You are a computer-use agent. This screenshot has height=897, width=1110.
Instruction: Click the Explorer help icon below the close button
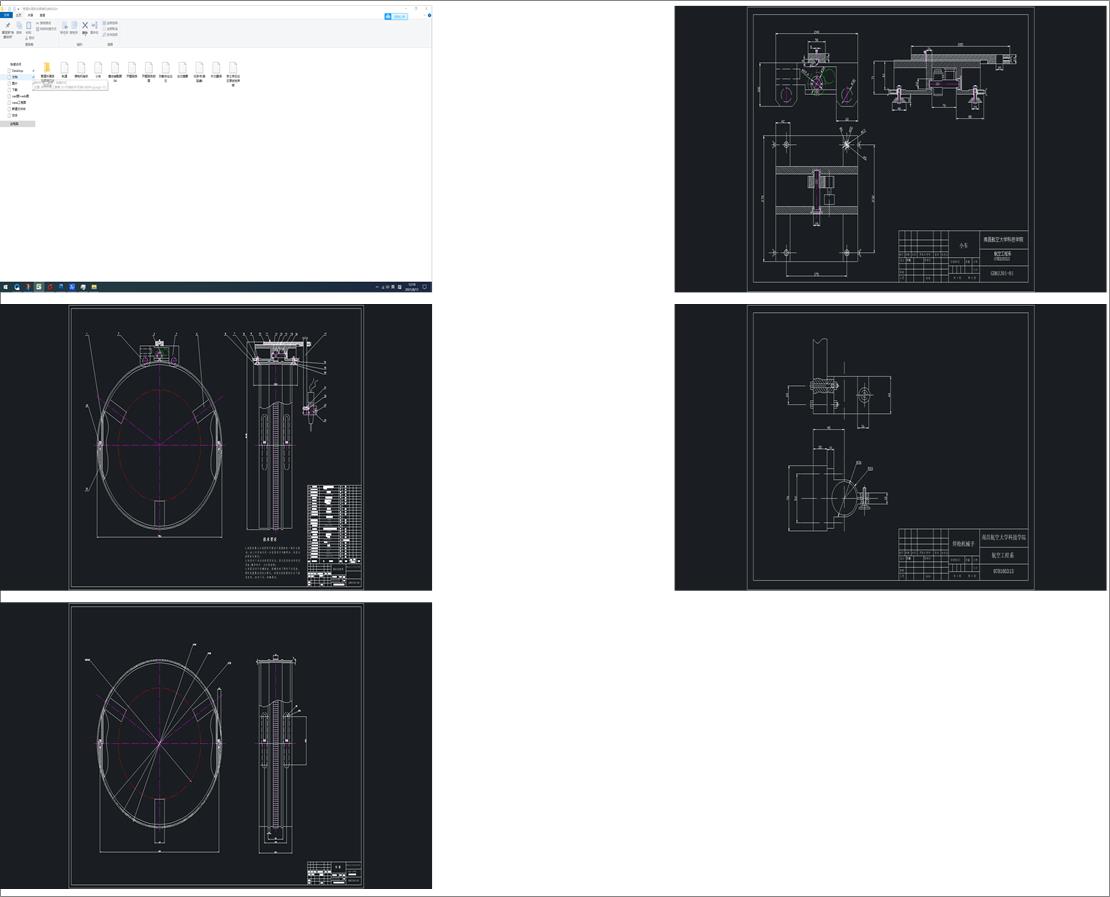(x=429, y=15)
